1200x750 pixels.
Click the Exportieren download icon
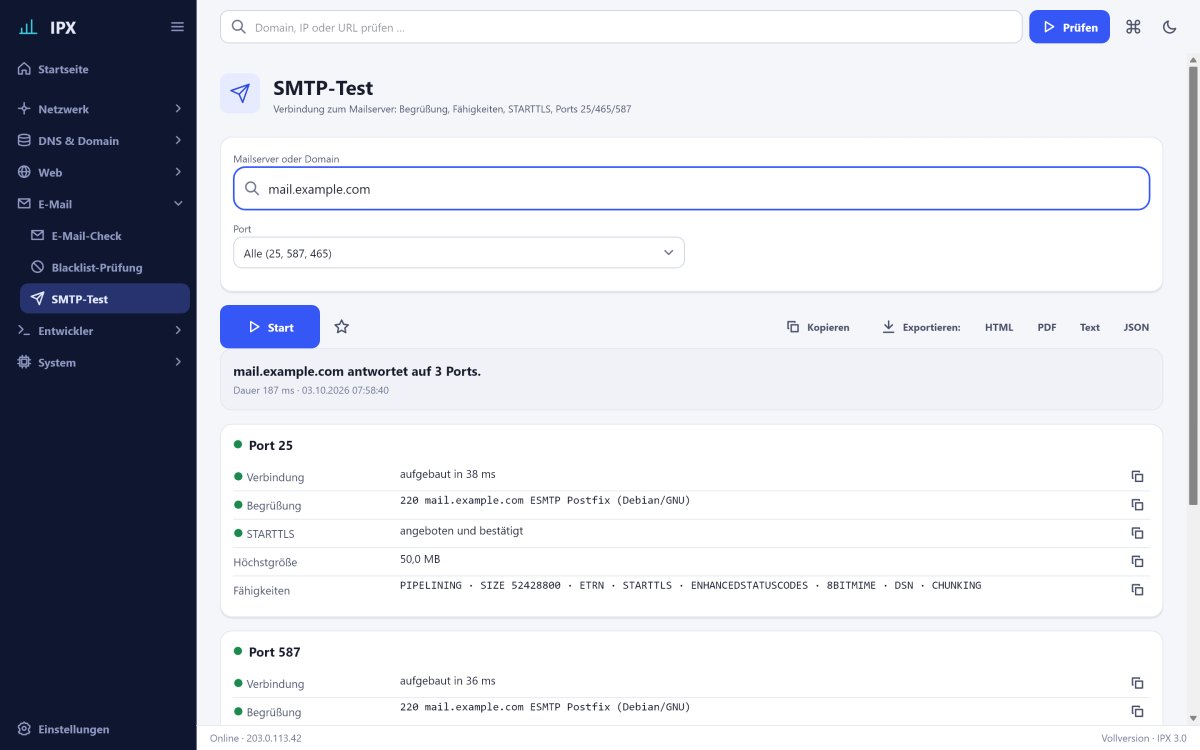click(888, 327)
